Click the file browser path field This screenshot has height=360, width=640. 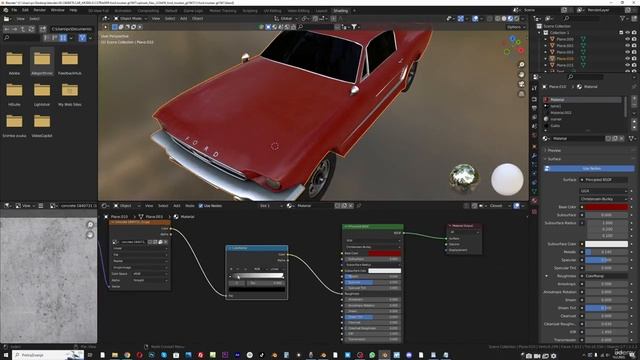[x=72, y=29]
